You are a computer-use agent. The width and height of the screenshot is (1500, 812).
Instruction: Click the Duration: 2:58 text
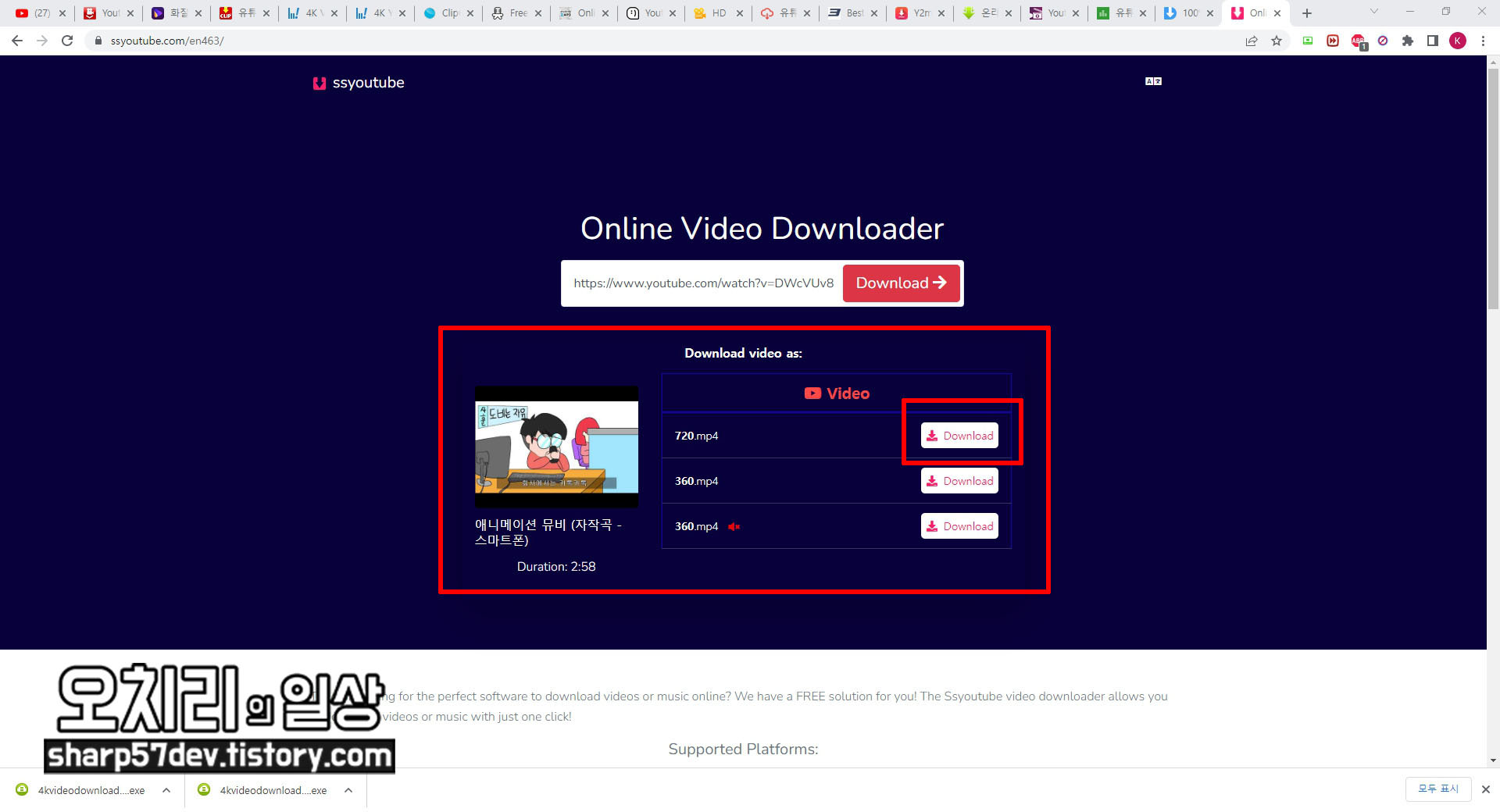[556, 567]
